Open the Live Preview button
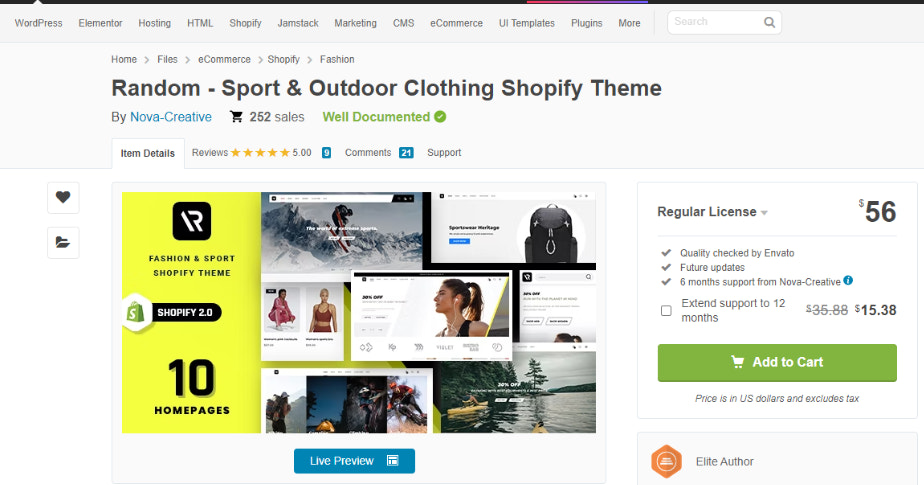 [354, 461]
